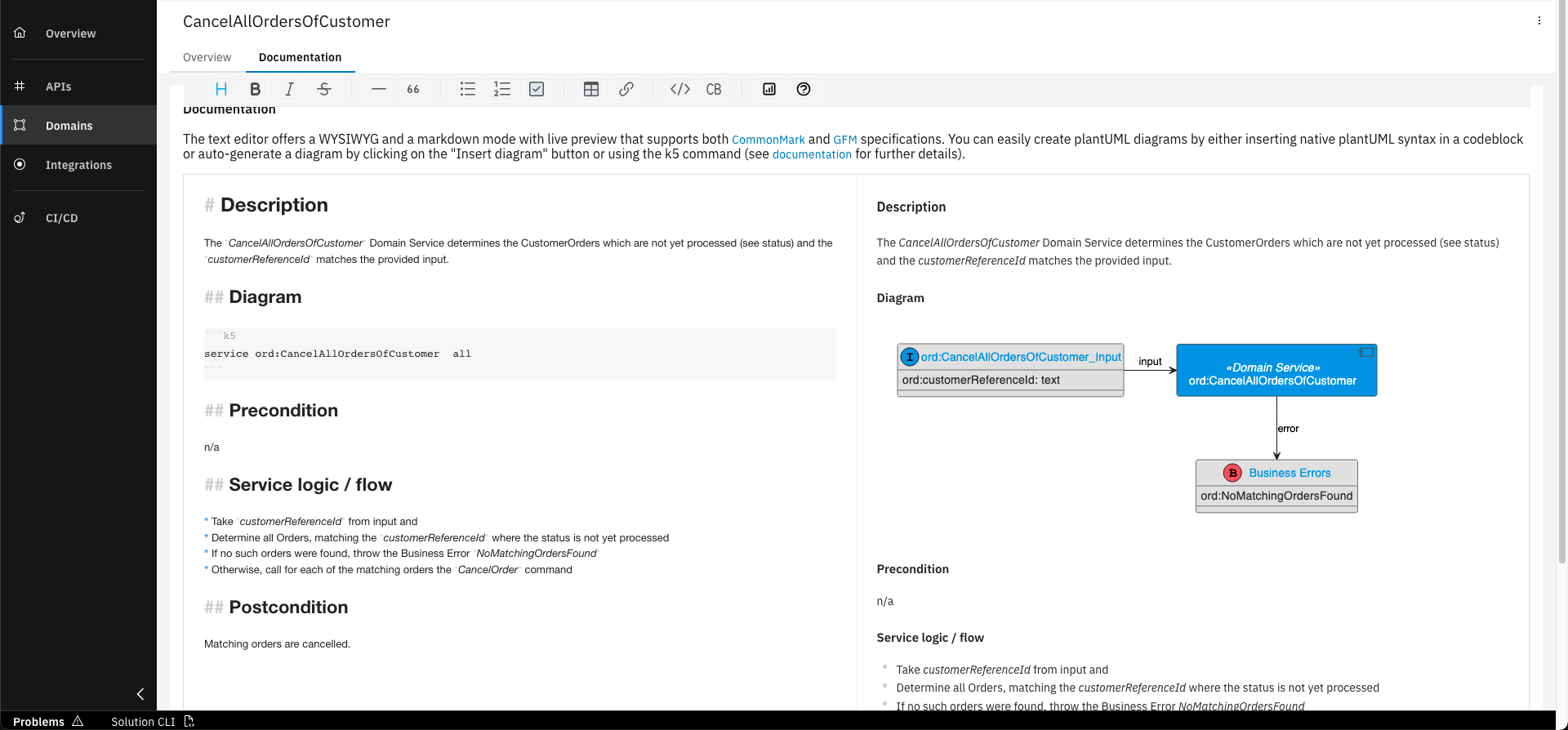Insert an unordered bullet list
The height and width of the screenshot is (730, 1568).
click(467, 89)
